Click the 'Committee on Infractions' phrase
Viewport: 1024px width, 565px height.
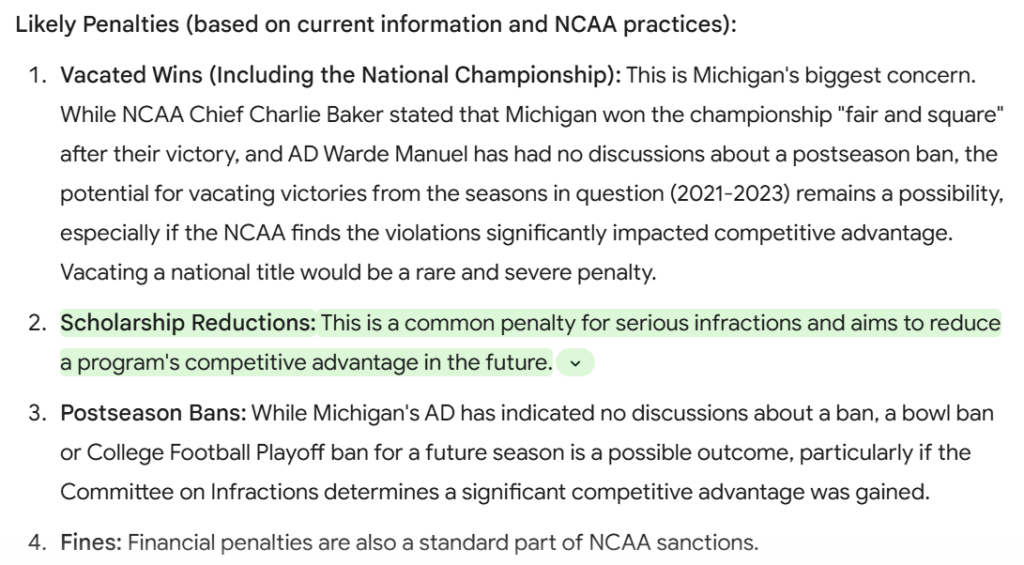[x=189, y=492]
